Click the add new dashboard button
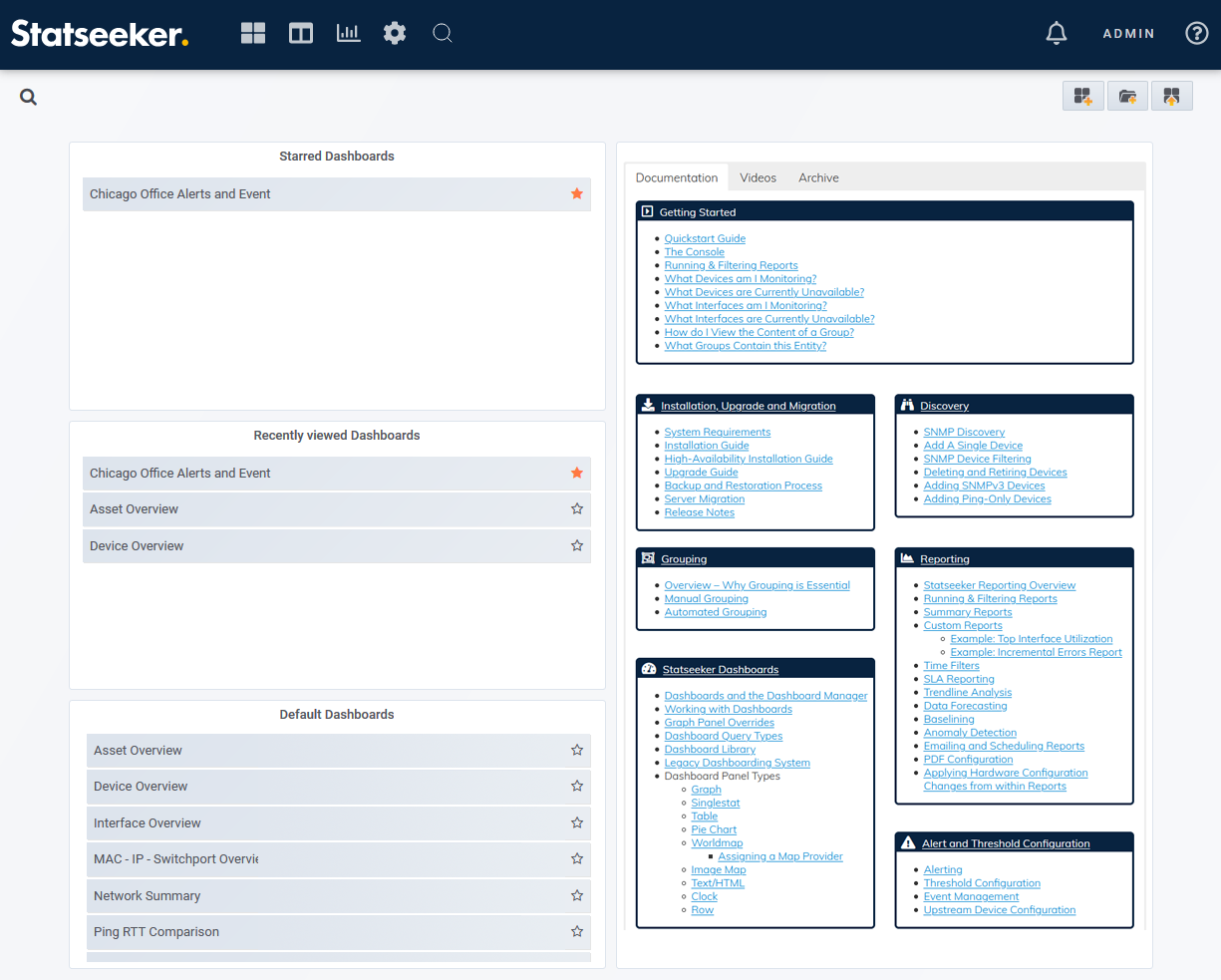Viewport: 1221px width, 980px height. [x=1082, y=97]
